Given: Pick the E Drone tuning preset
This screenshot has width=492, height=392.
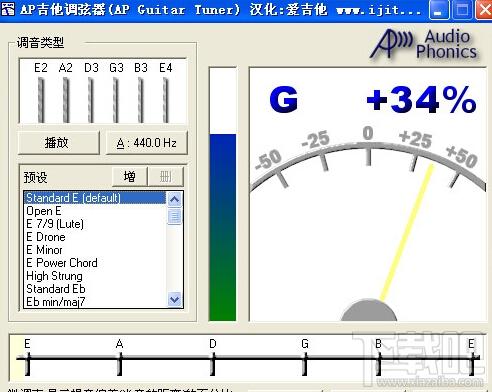Looking at the screenshot, I should click(95, 237).
